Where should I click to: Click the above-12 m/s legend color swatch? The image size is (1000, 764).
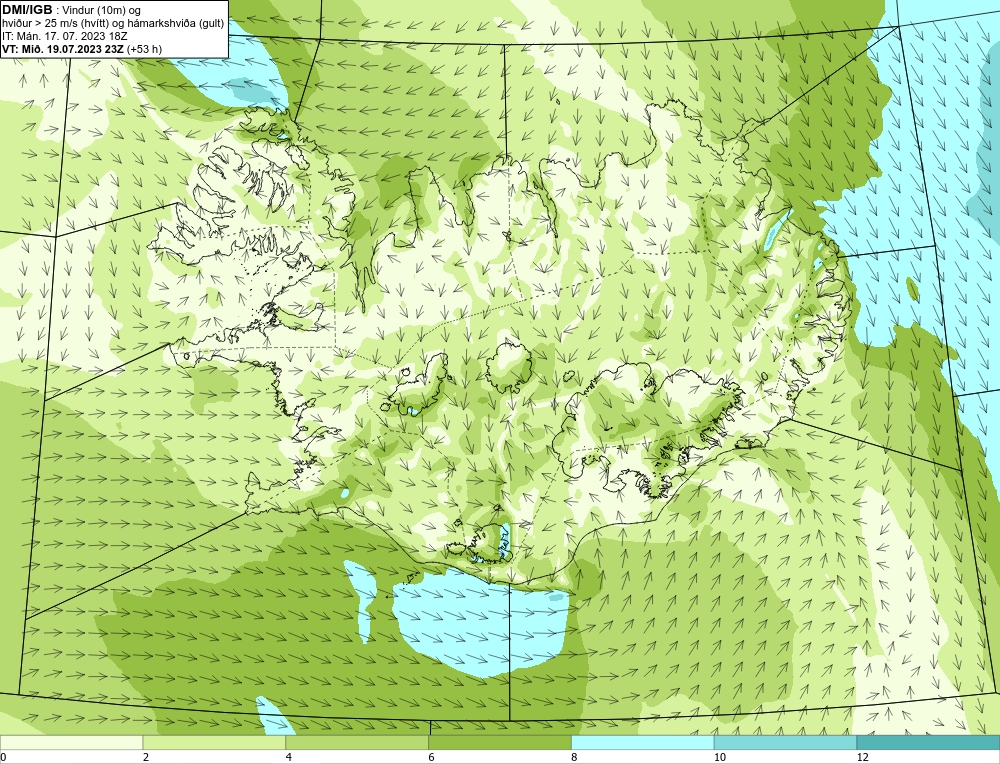point(928,743)
